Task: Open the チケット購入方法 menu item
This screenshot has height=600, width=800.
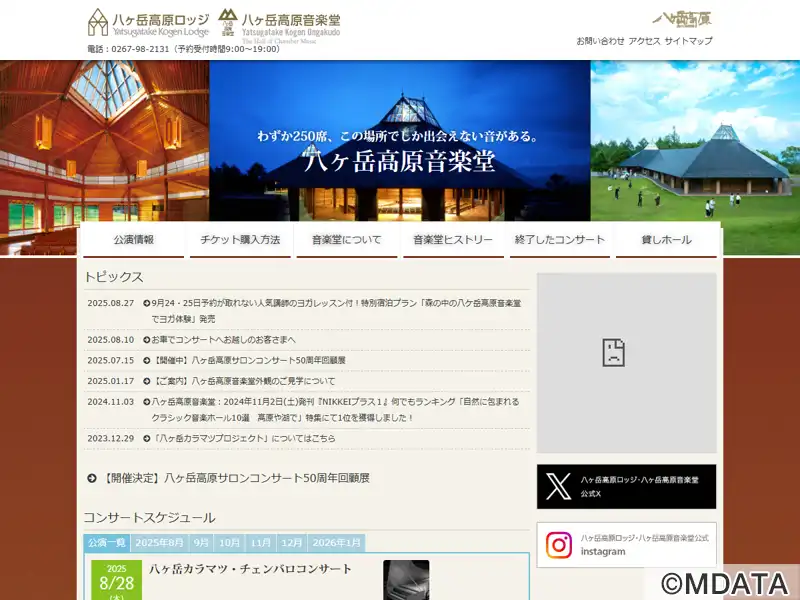Action: tap(240, 239)
